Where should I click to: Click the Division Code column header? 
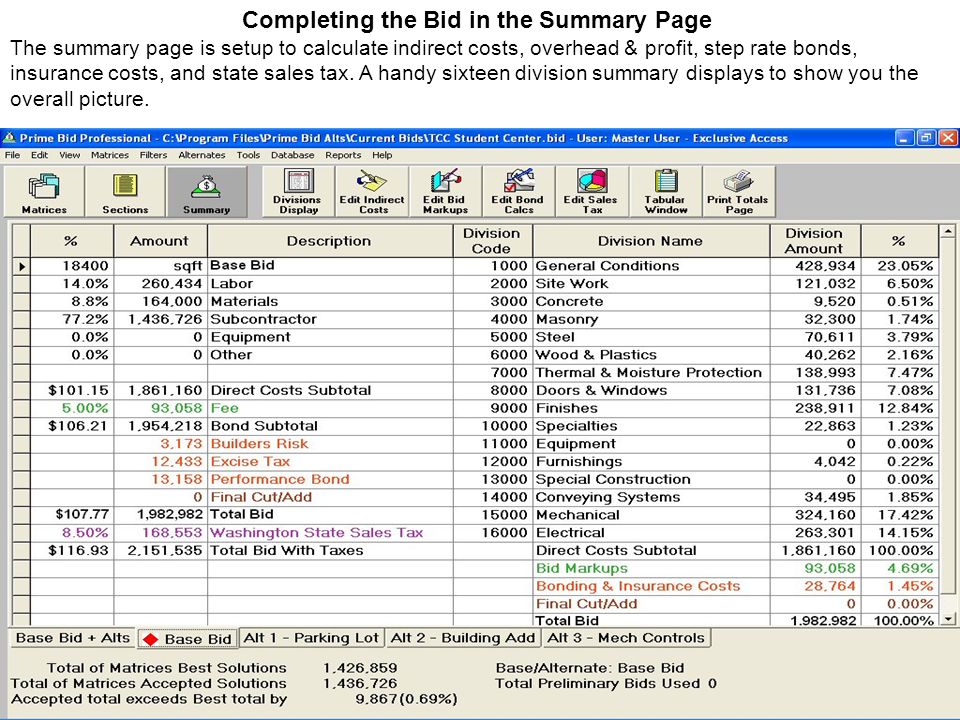(x=492, y=241)
